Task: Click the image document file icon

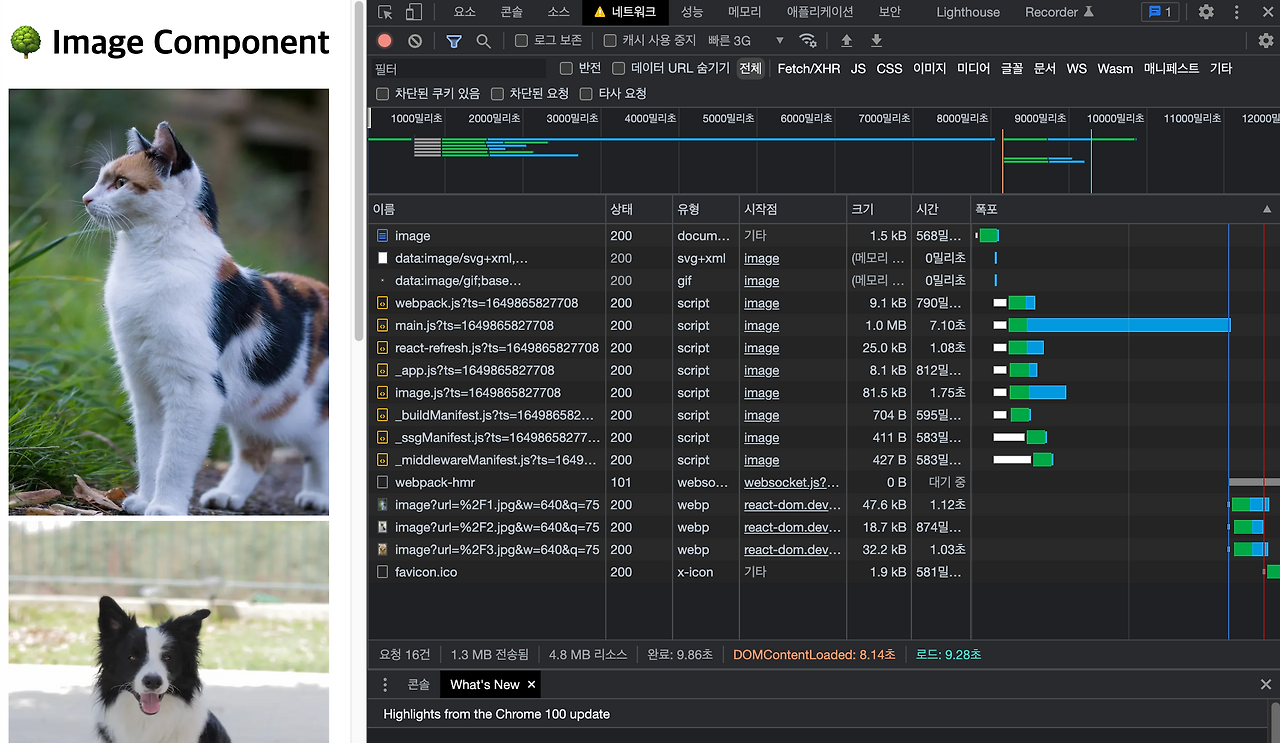Action: (x=382, y=236)
